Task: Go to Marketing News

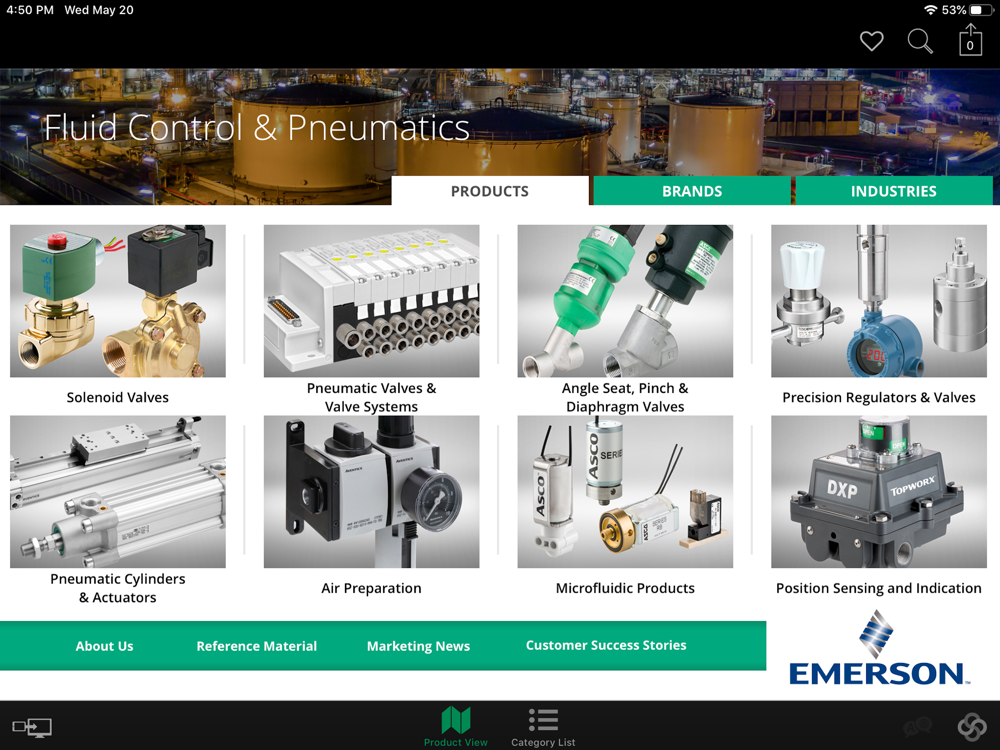Action: [x=418, y=645]
